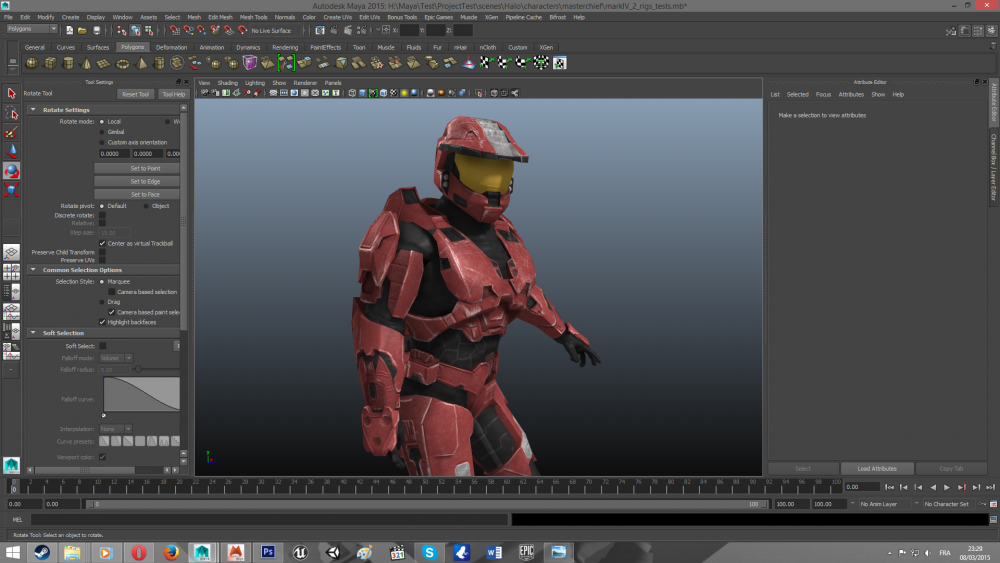Select the Gimbal rotate mode radio

[x=102, y=132]
